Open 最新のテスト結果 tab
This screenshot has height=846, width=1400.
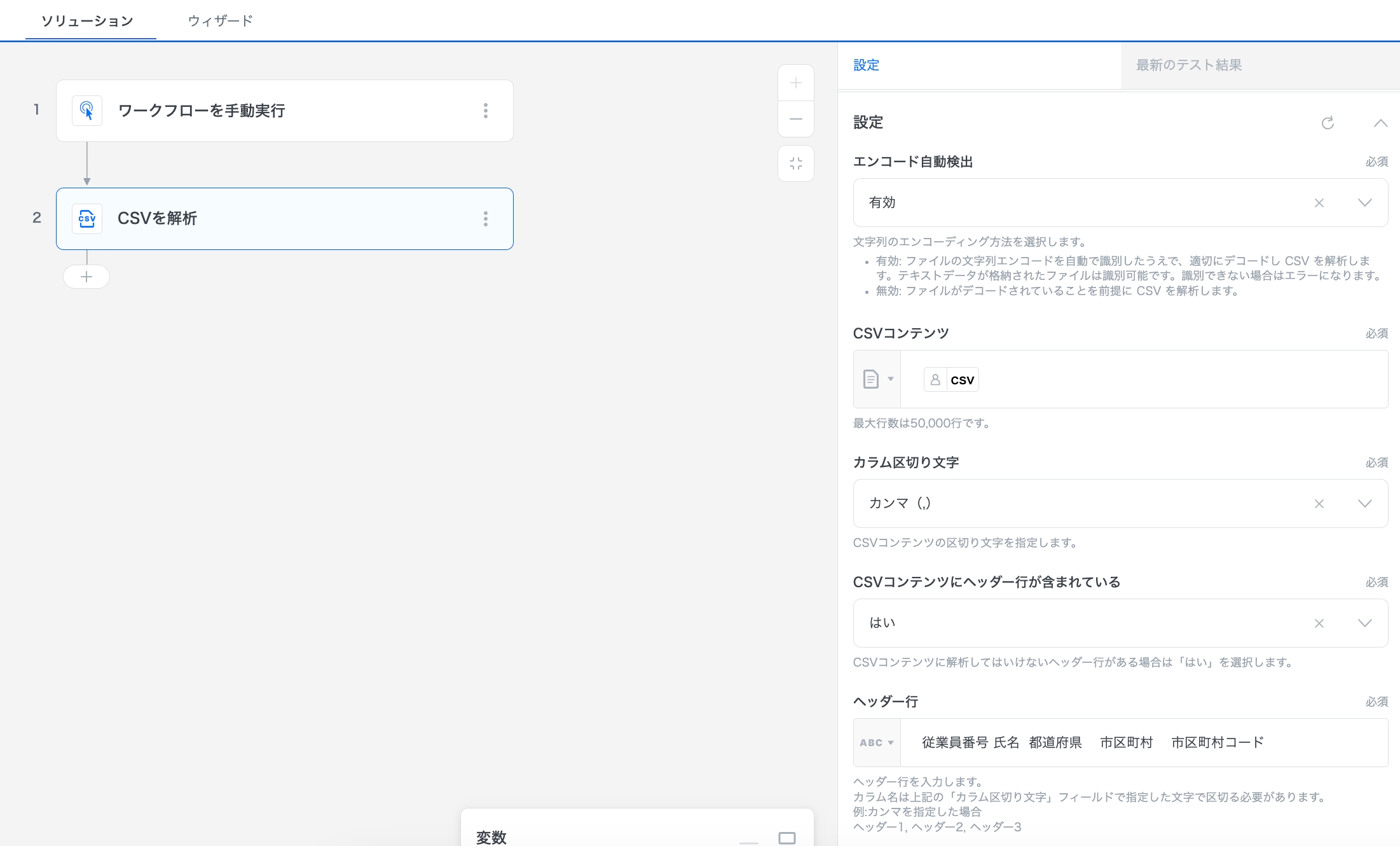coord(1188,65)
